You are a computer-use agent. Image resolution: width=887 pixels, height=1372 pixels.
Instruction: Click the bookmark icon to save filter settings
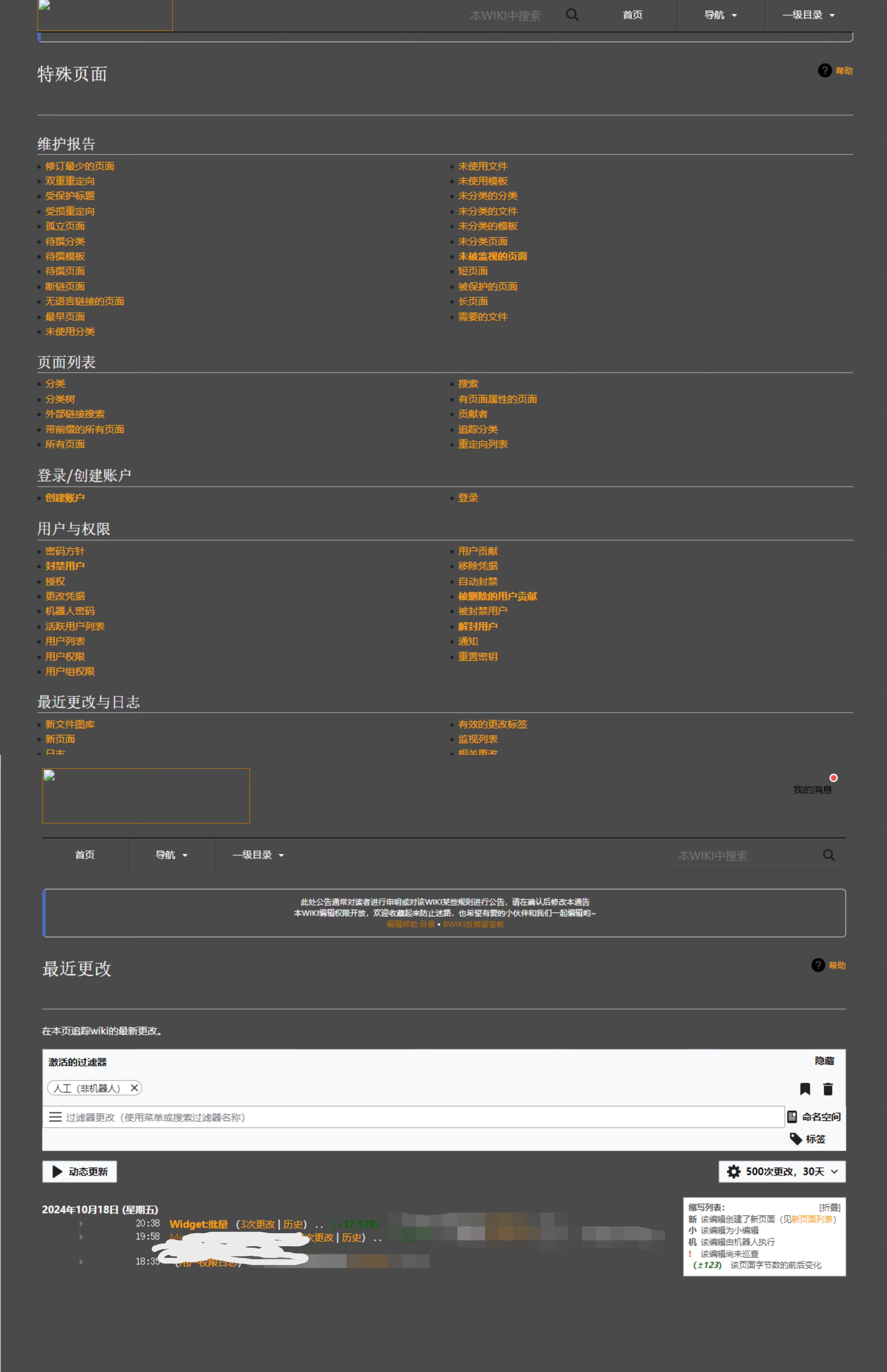pyautogui.click(x=805, y=1089)
